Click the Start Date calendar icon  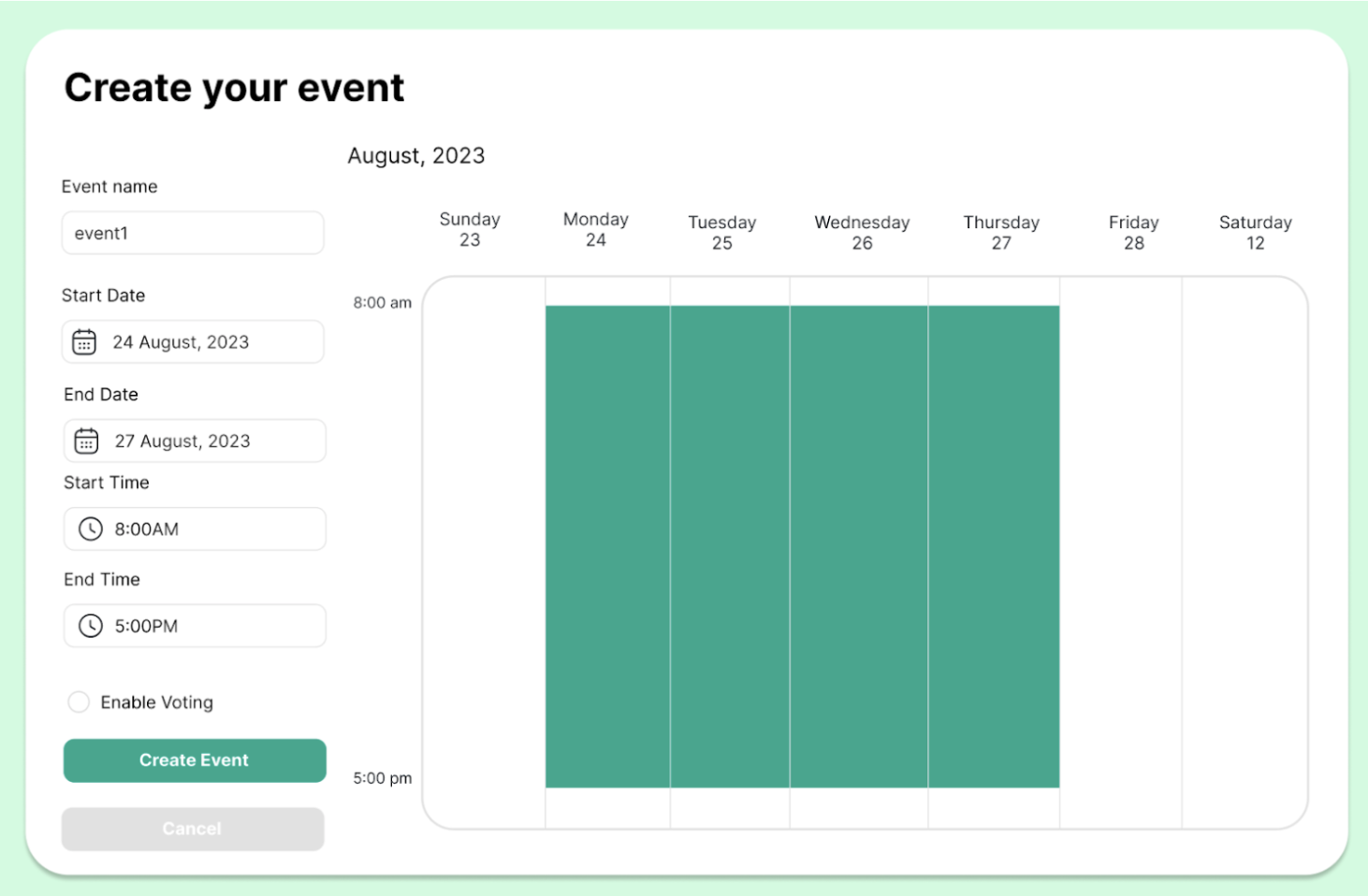pos(84,342)
